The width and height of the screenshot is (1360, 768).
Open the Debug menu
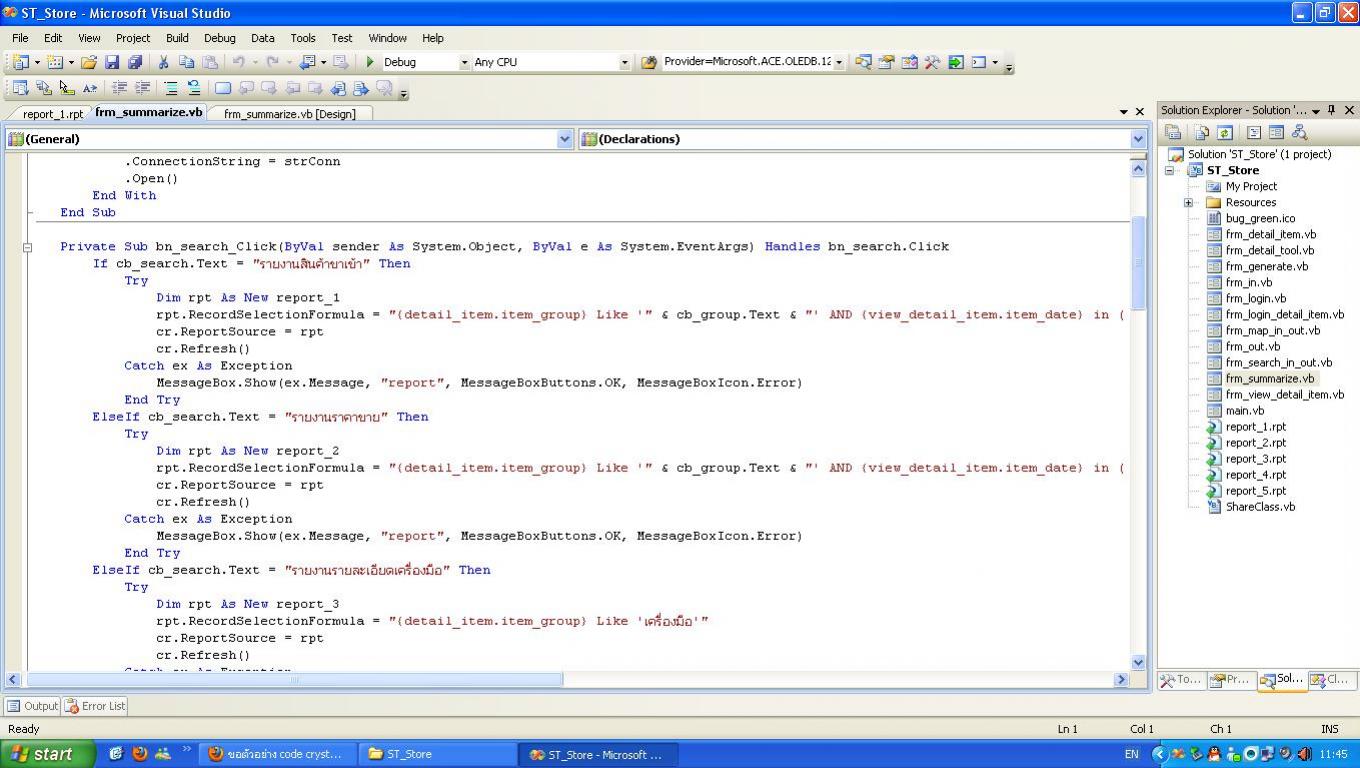tap(220, 38)
